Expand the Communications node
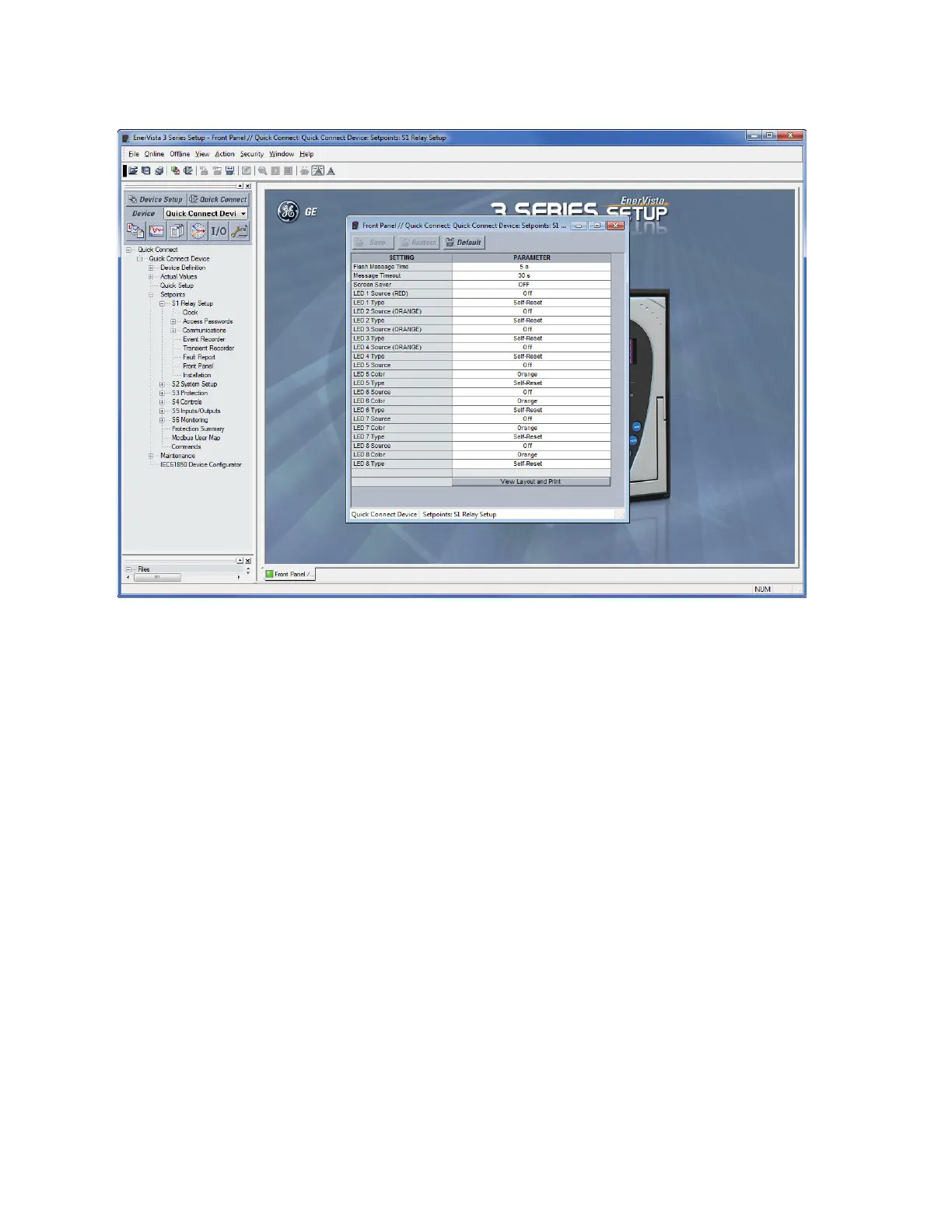The width and height of the screenshot is (952, 1232). click(x=174, y=331)
